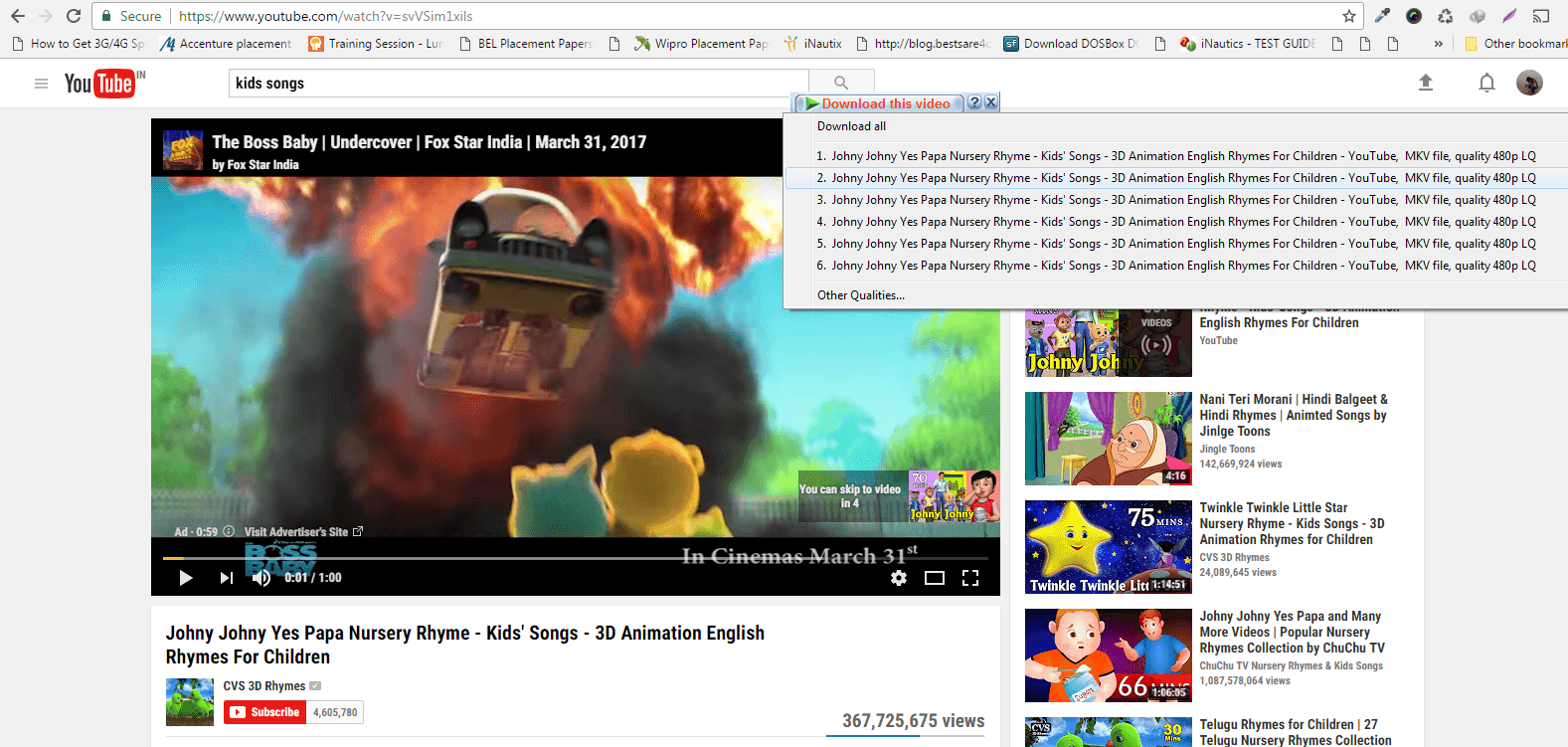Bookmark this page with star icon
The height and width of the screenshot is (747, 1568).
(x=1349, y=16)
